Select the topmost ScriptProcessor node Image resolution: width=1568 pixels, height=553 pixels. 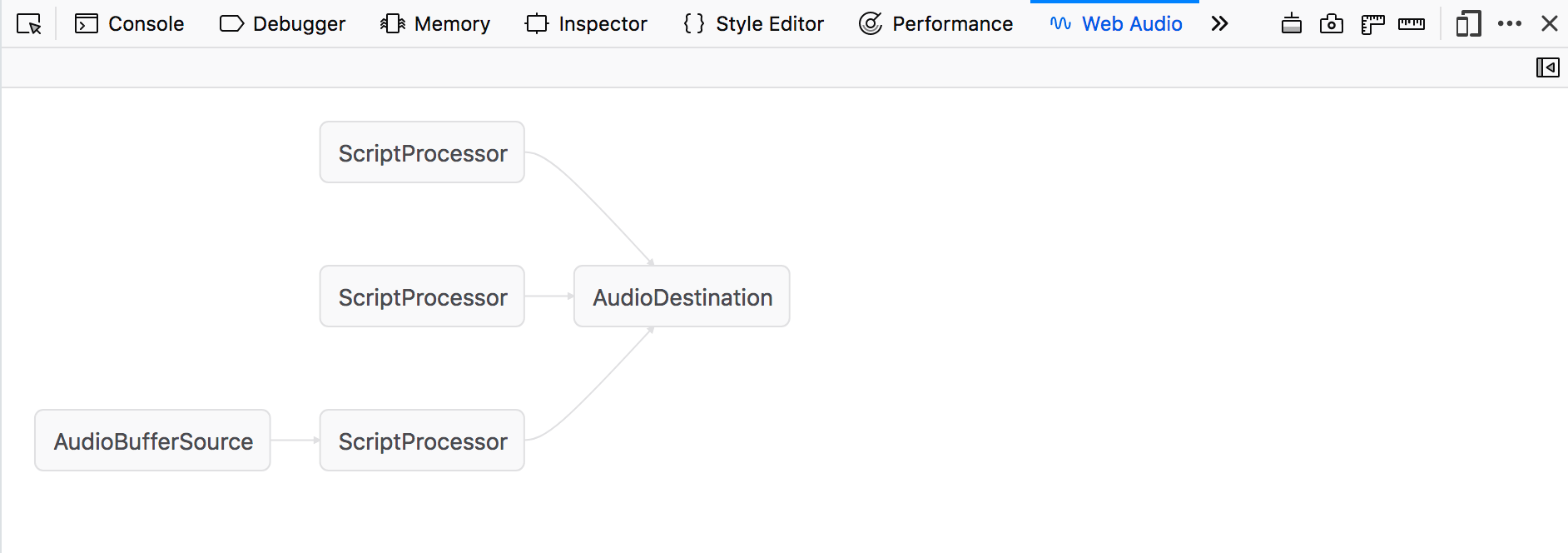[422, 152]
